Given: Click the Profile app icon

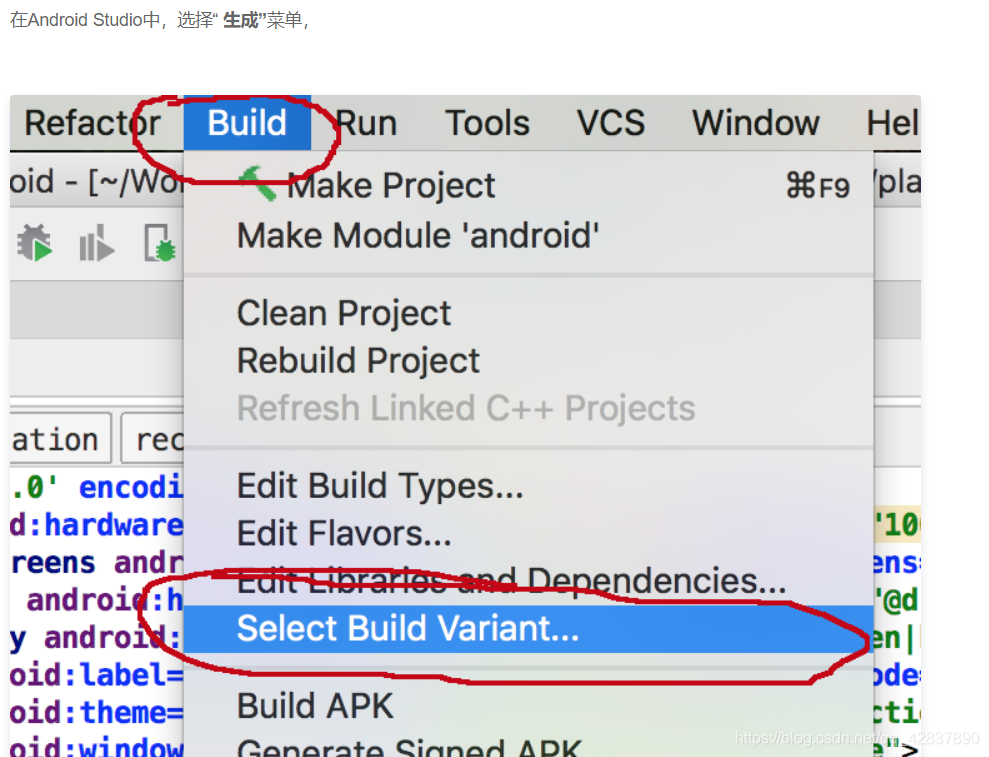Looking at the screenshot, I should [96, 242].
